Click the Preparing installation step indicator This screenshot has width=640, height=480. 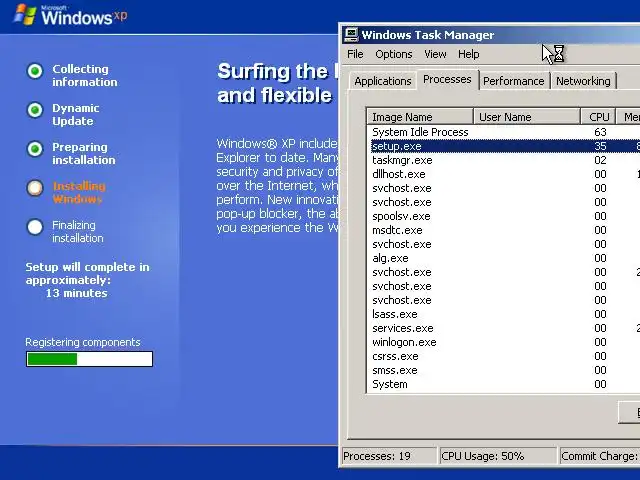coord(35,149)
